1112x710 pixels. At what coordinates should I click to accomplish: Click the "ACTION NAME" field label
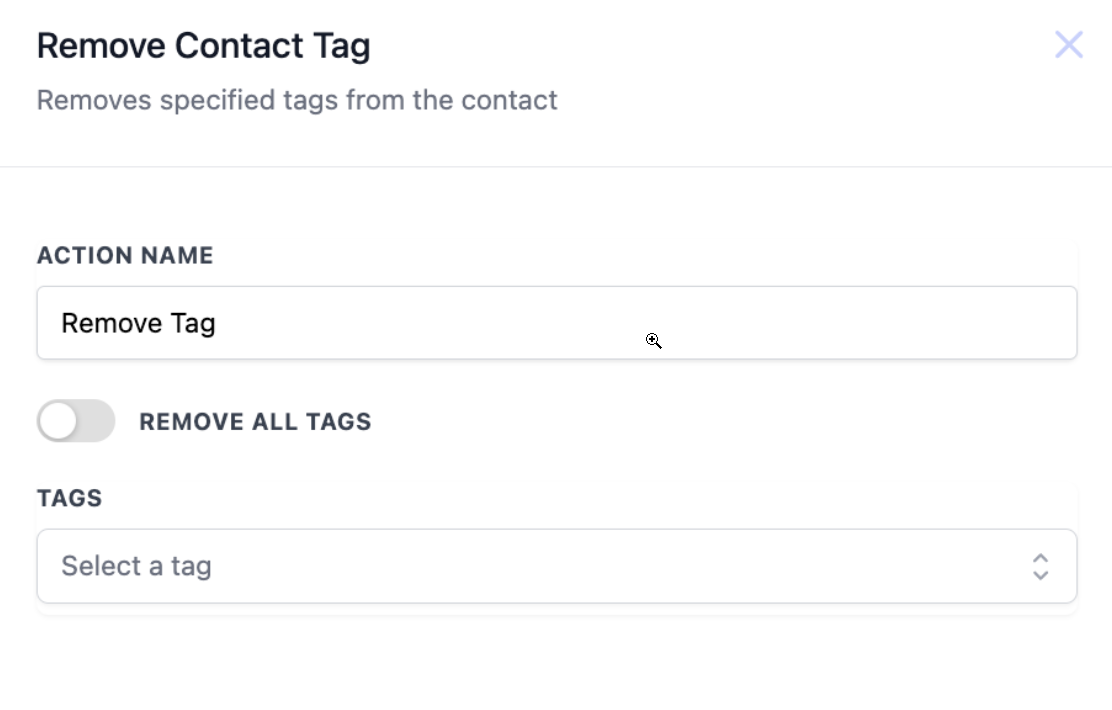pyautogui.click(x=125, y=255)
